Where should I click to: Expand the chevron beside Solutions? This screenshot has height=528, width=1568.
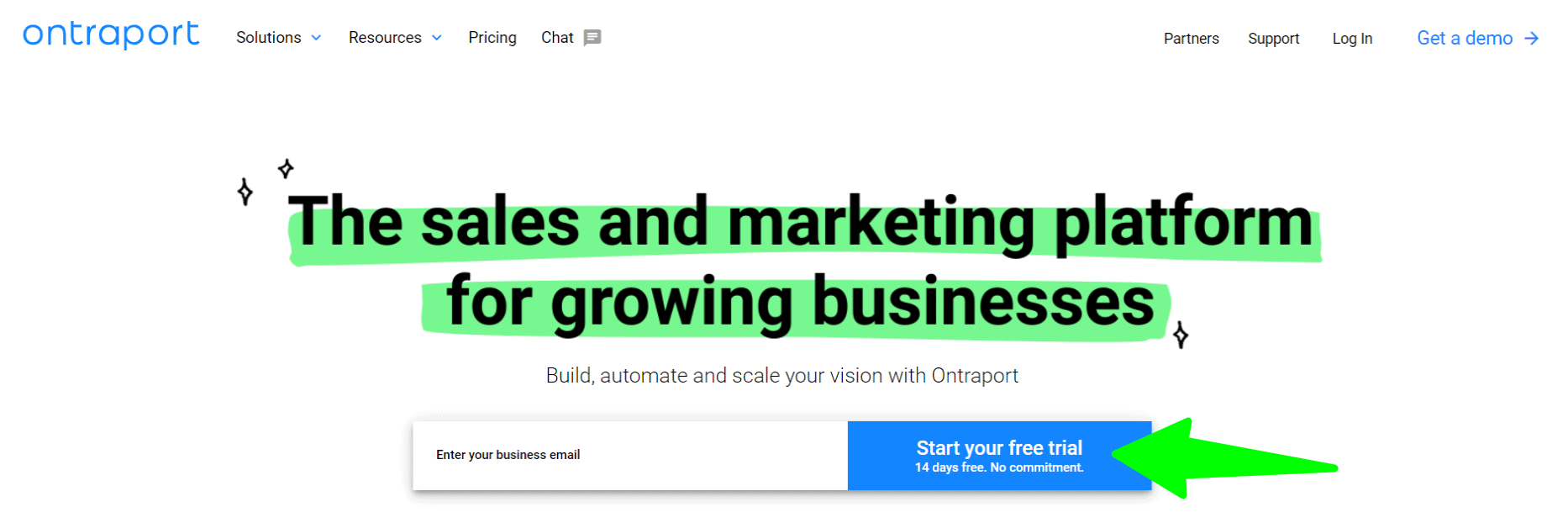pyautogui.click(x=317, y=38)
